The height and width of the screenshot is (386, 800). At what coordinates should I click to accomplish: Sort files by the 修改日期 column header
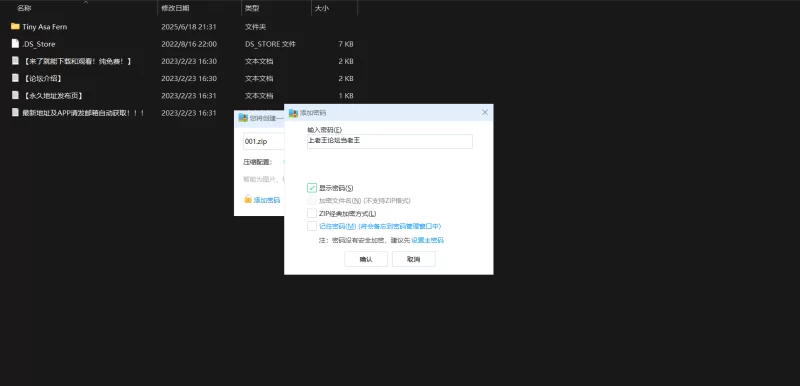pyautogui.click(x=176, y=8)
